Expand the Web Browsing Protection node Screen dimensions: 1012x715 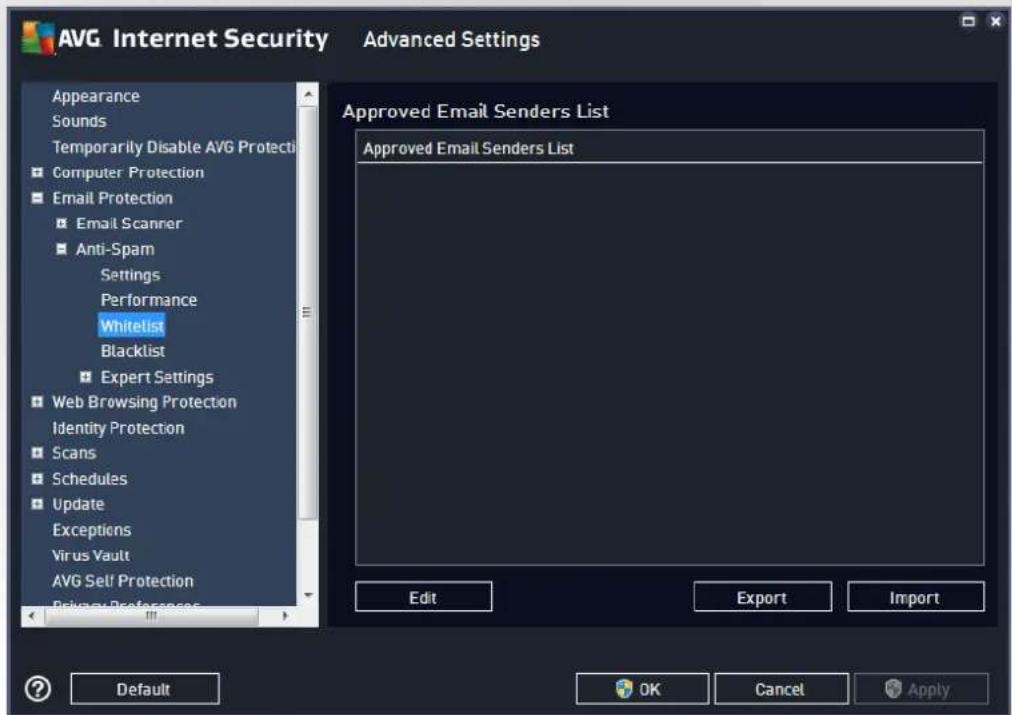click(x=37, y=402)
